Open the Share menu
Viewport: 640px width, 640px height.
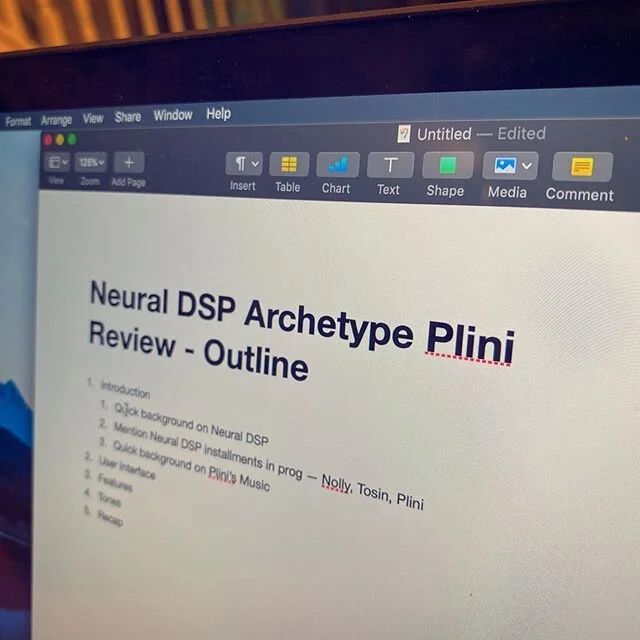[128, 117]
